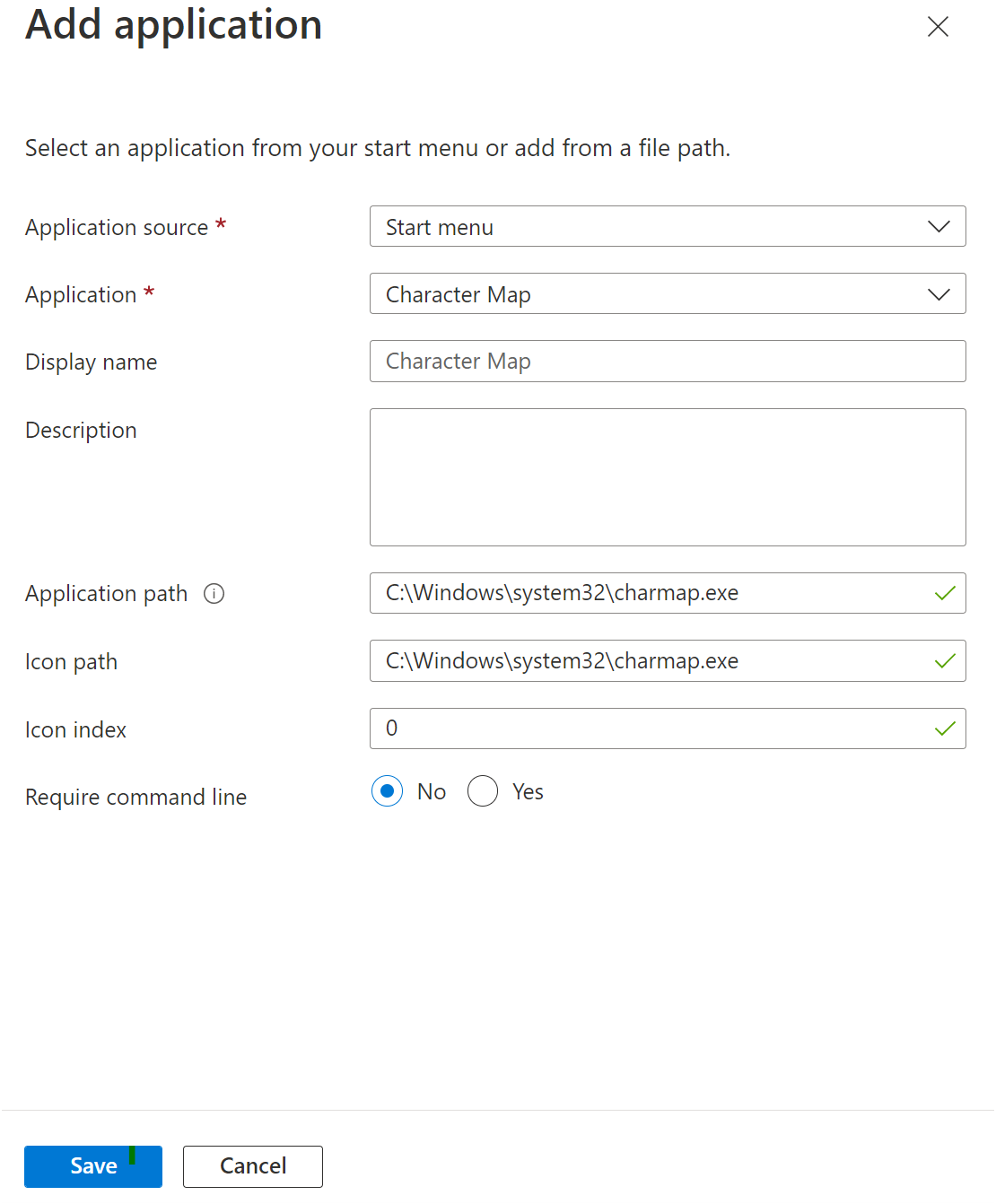Open the Application source Start menu dropdown
This screenshot has height=1204, width=996.
(x=646, y=227)
